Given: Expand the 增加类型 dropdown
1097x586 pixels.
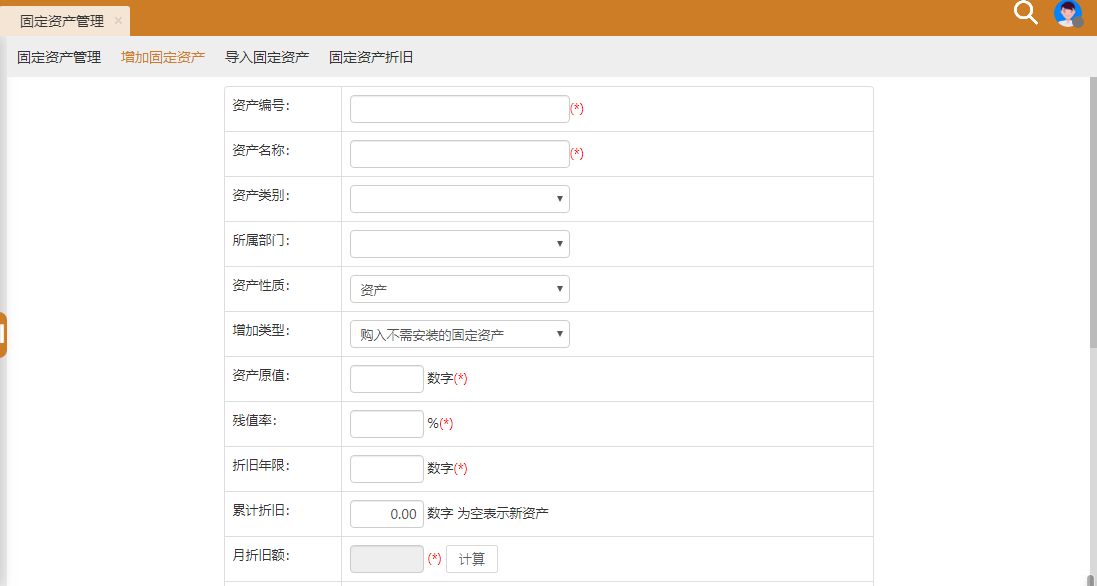Looking at the screenshot, I should tap(459, 334).
